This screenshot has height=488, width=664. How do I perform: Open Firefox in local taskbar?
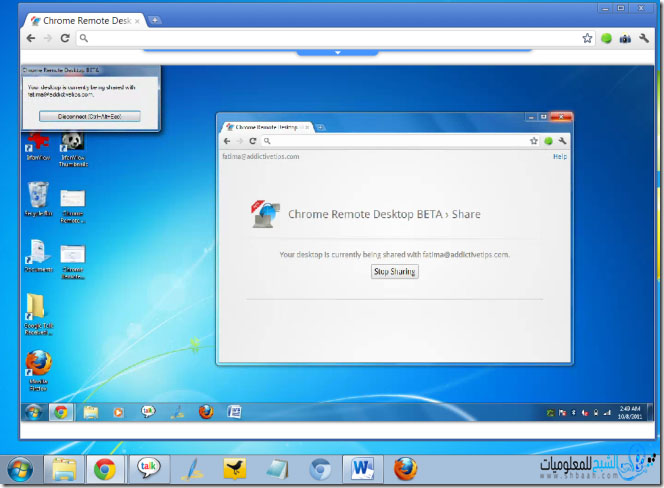pos(405,469)
